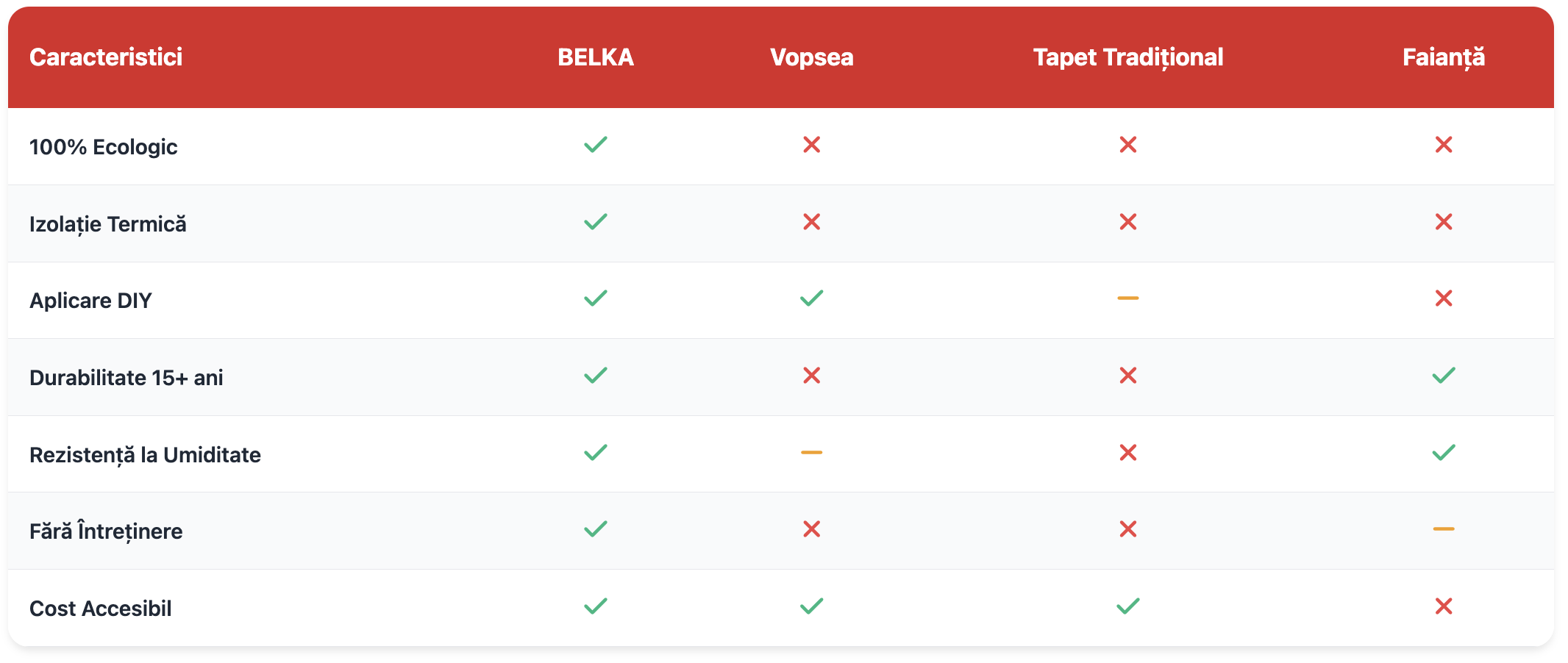Click the Durabilitate 15+ ani row label
The image size is (1568, 663).
(x=126, y=378)
